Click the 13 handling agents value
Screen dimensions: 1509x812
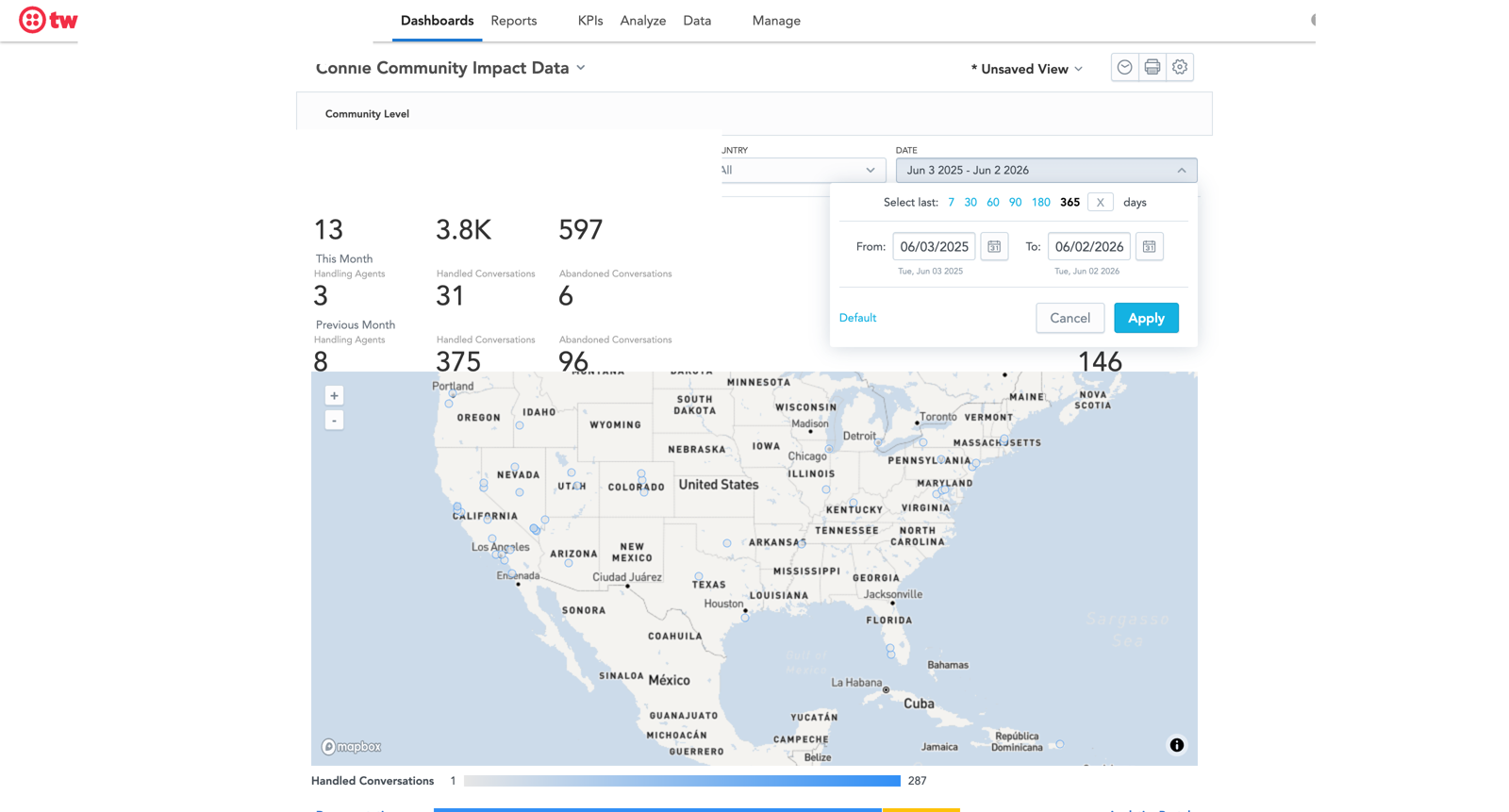(x=328, y=230)
